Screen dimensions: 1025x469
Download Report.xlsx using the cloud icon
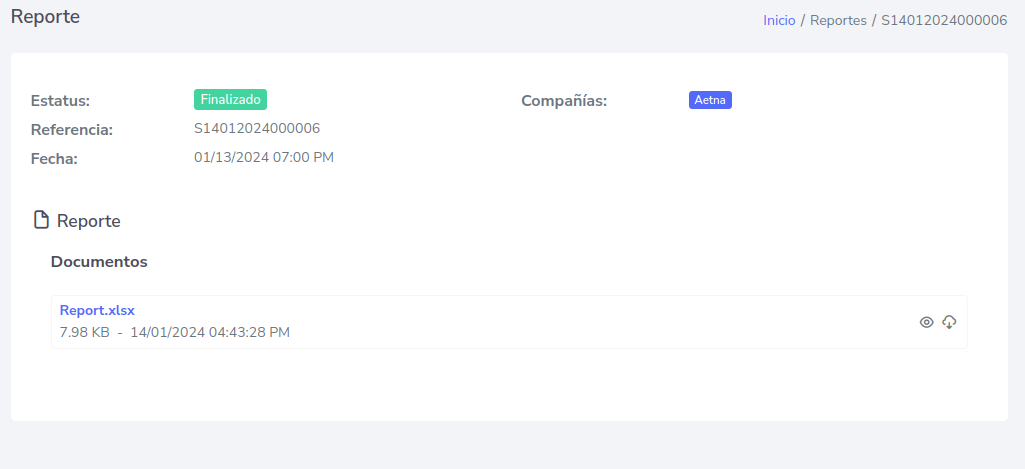click(950, 322)
